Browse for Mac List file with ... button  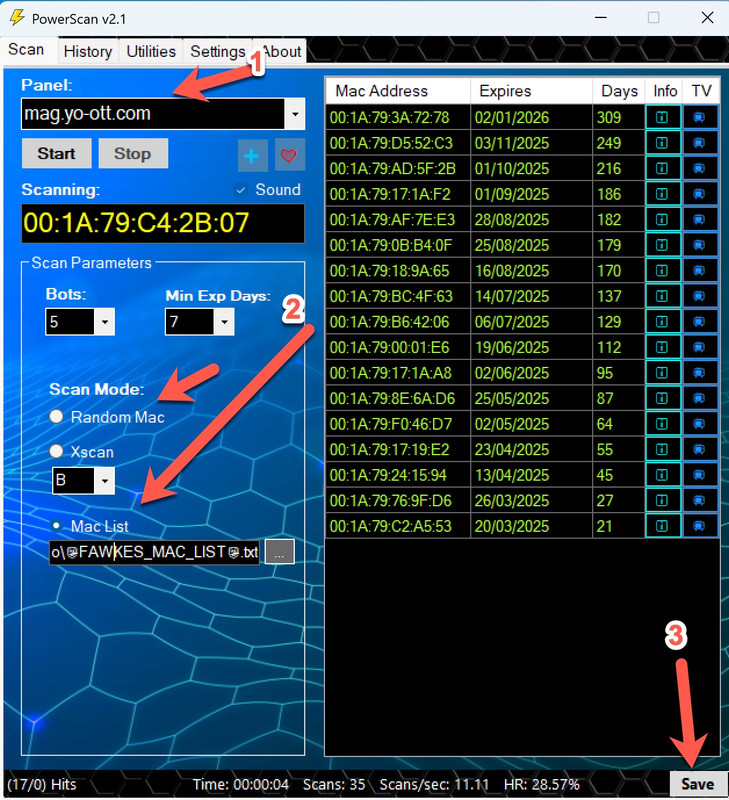pyautogui.click(x=280, y=552)
